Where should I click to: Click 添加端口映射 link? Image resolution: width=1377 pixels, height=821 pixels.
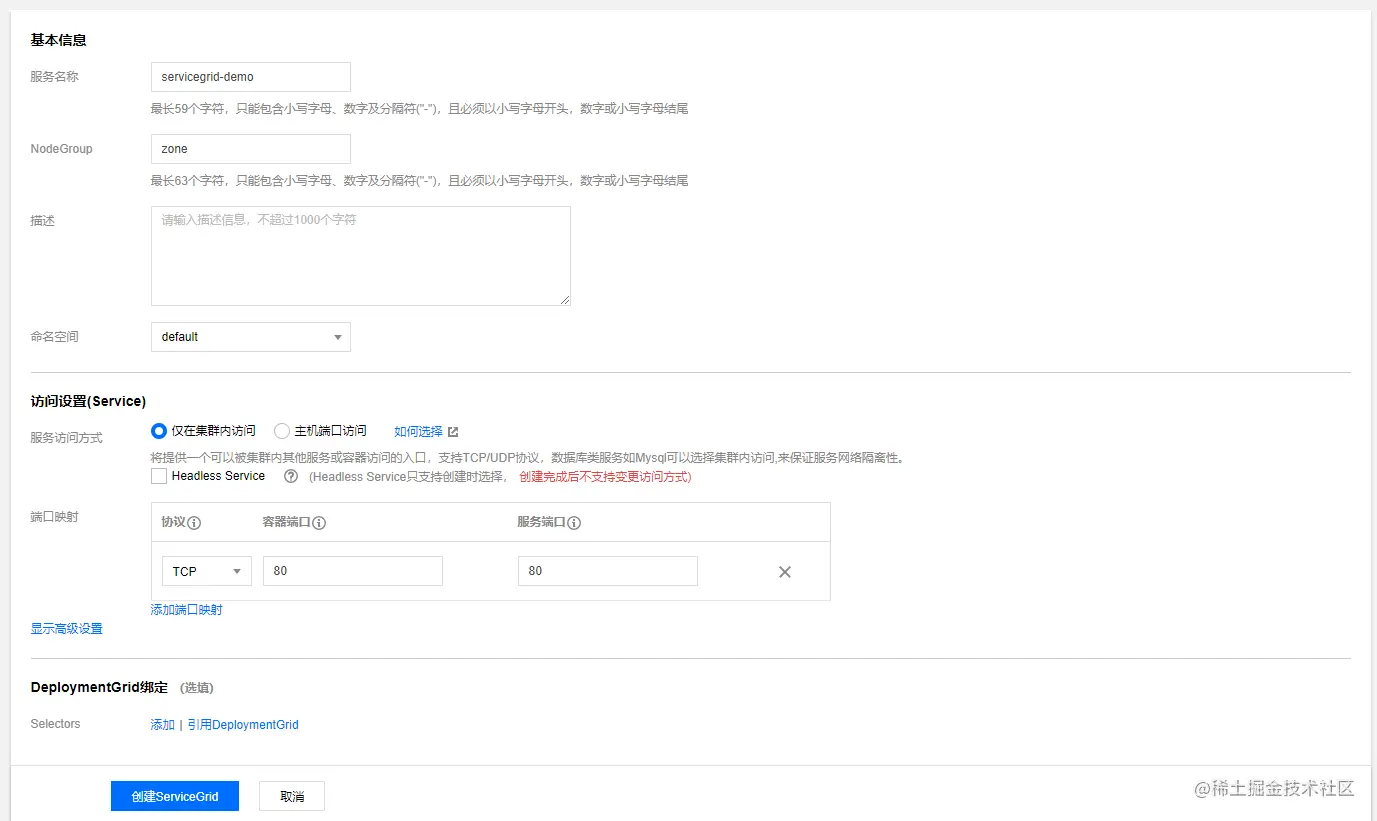[x=187, y=610]
